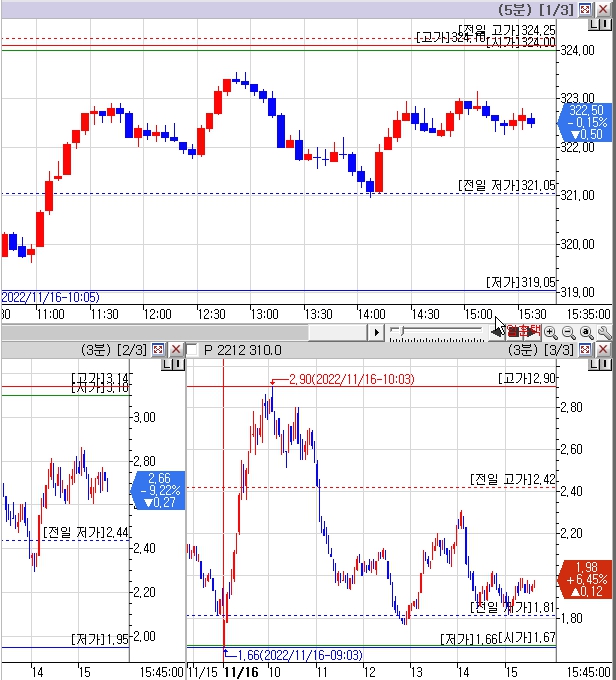Click the [전일 저가]1.81 label

pos(513,607)
